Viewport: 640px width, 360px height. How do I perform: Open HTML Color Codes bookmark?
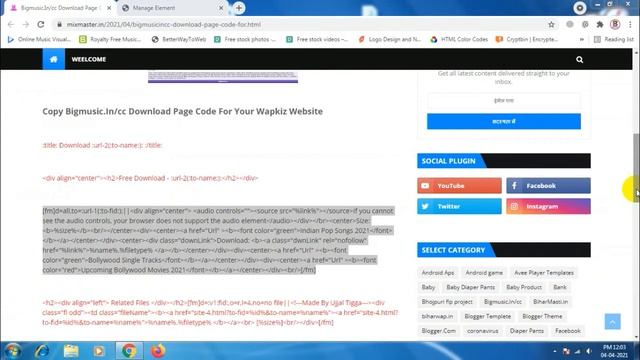[x=459, y=39]
